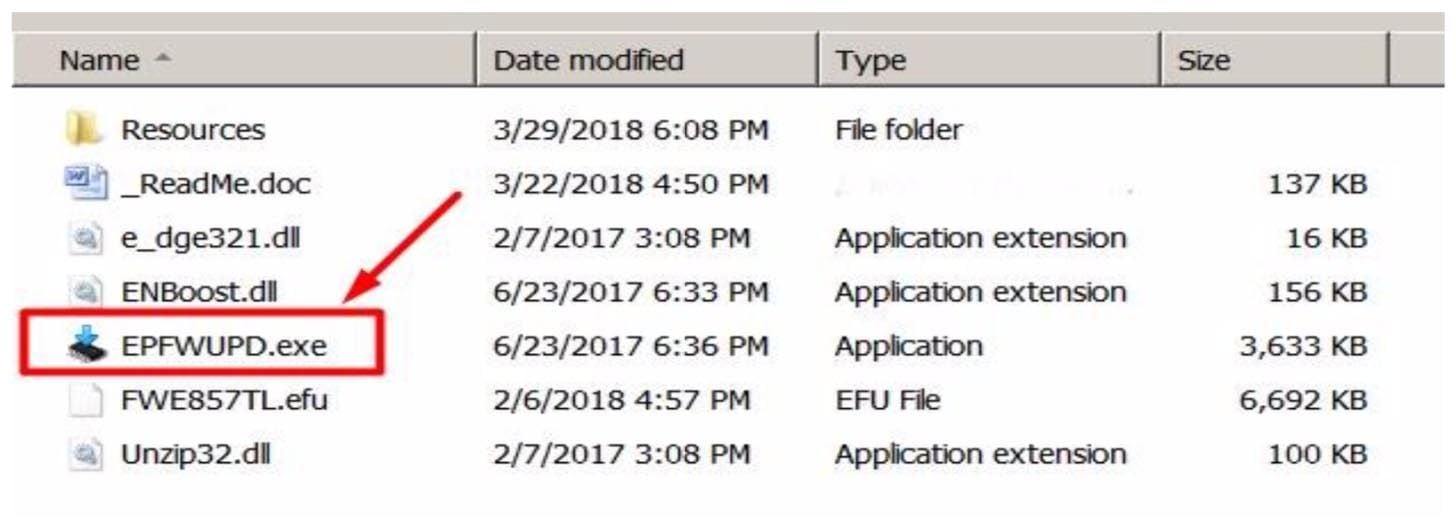
Task: Click the Resources folder icon
Action: (x=84, y=129)
